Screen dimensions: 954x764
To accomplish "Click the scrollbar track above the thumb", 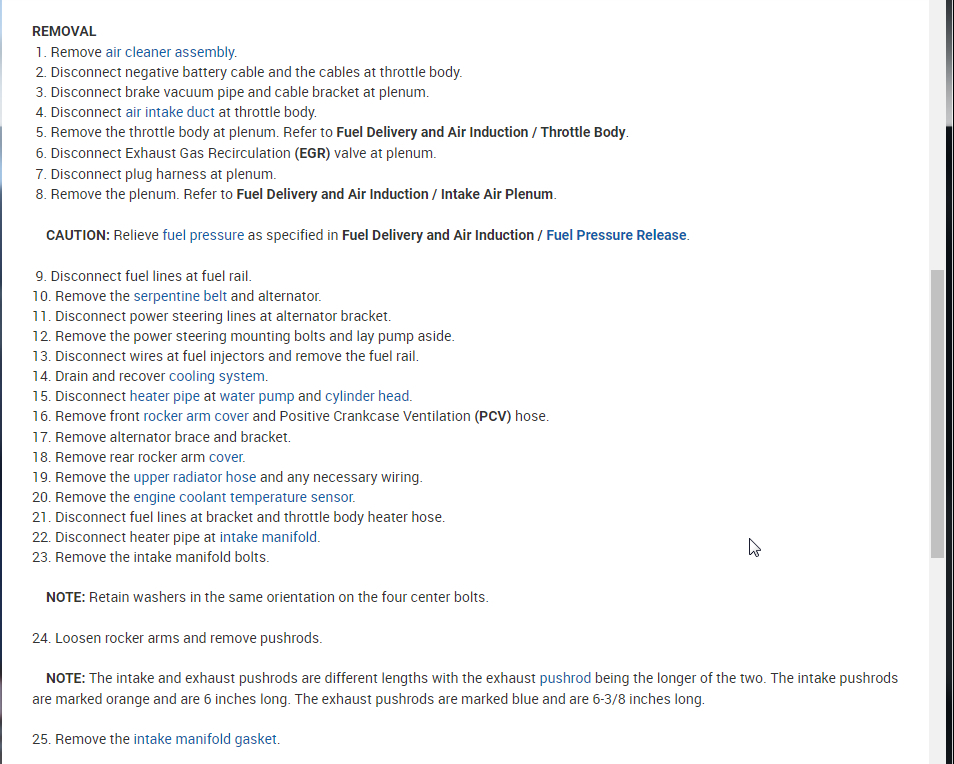I will point(937,130).
